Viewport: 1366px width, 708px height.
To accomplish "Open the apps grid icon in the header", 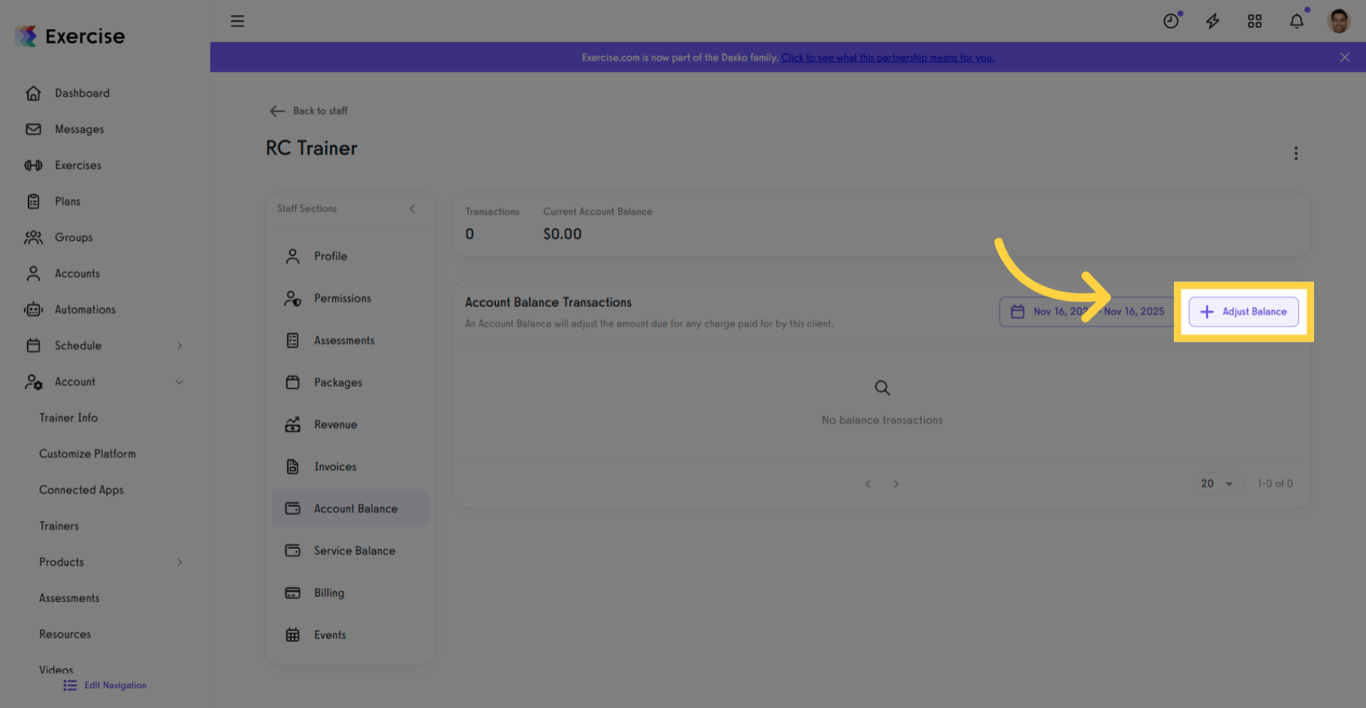I will pyautogui.click(x=1254, y=20).
